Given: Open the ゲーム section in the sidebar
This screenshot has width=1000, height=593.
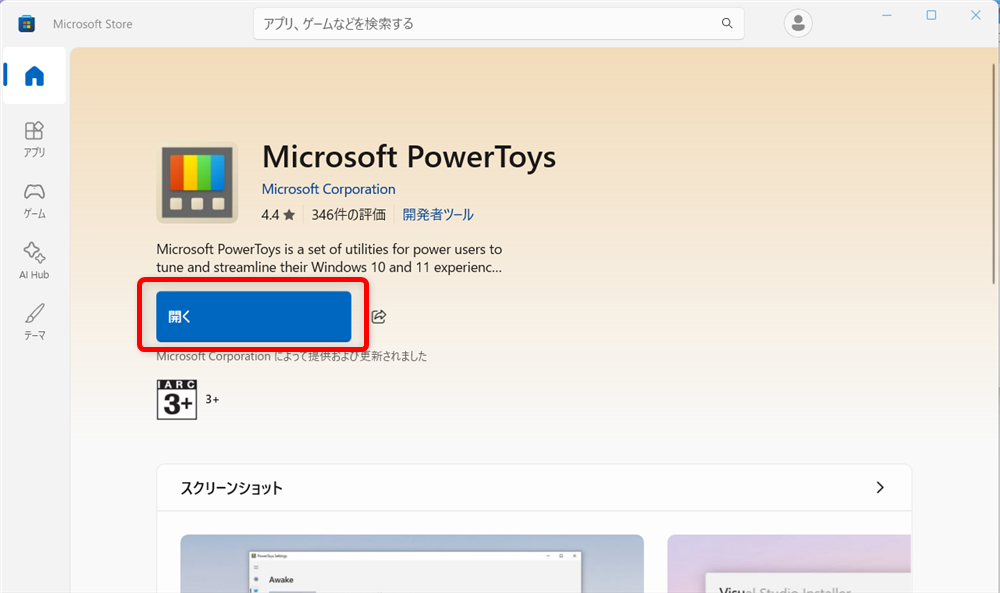Looking at the screenshot, I should coord(34,199).
